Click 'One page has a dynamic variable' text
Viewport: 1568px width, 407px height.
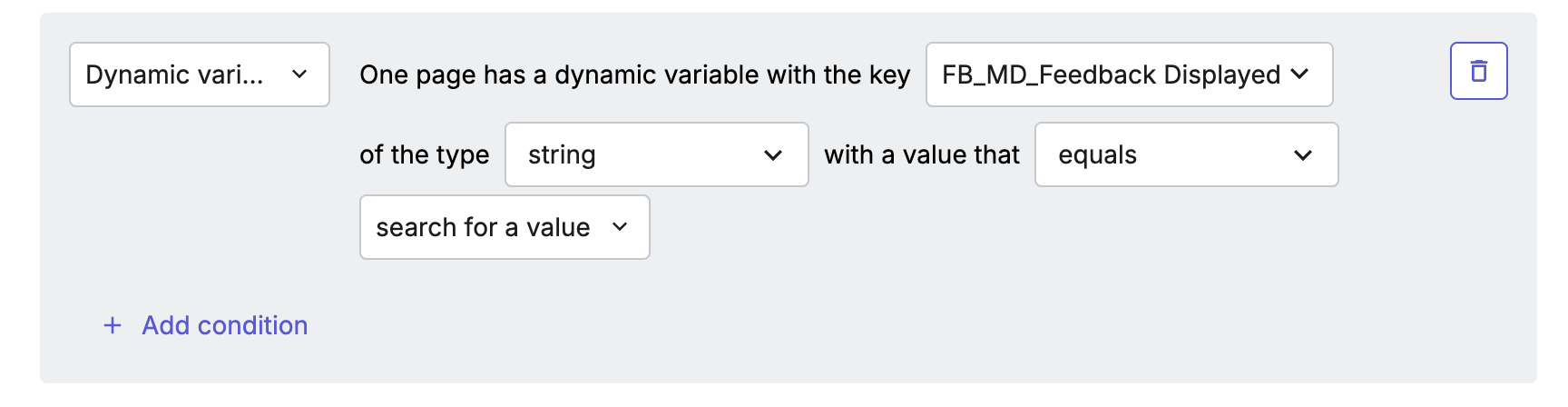pyautogui.click(x=560, y=74)
